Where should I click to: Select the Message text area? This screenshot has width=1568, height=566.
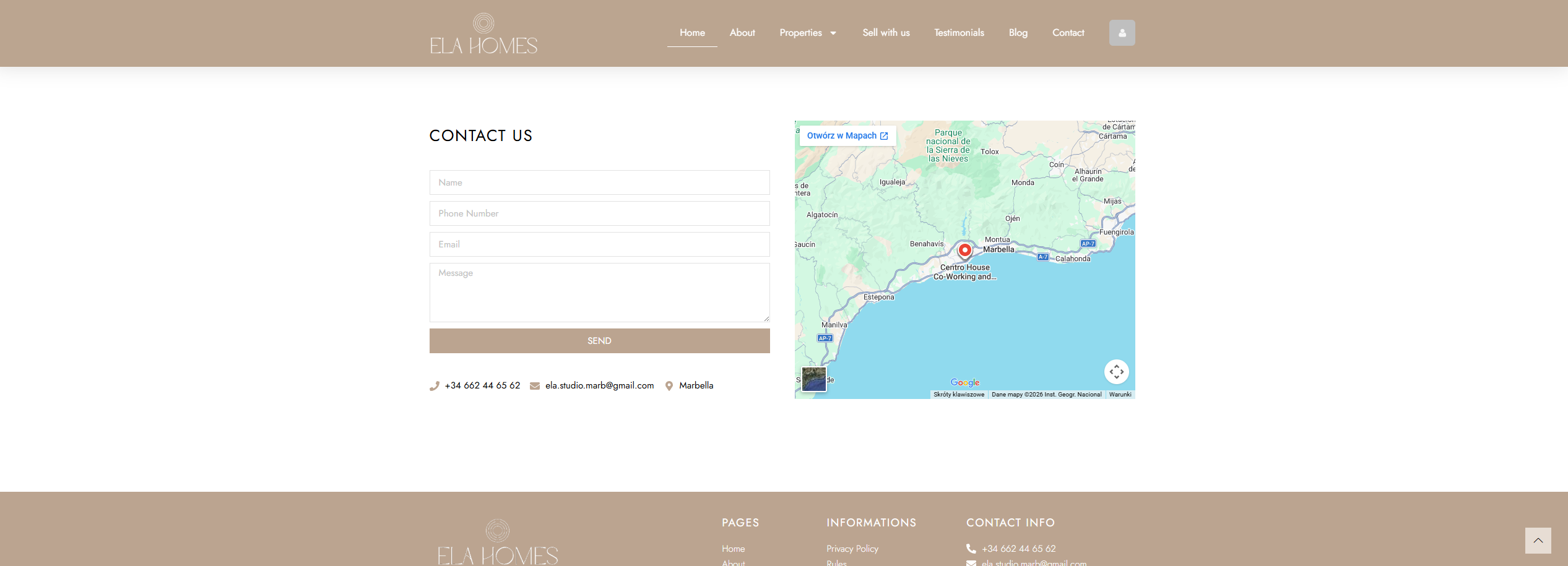click(599, 292)
